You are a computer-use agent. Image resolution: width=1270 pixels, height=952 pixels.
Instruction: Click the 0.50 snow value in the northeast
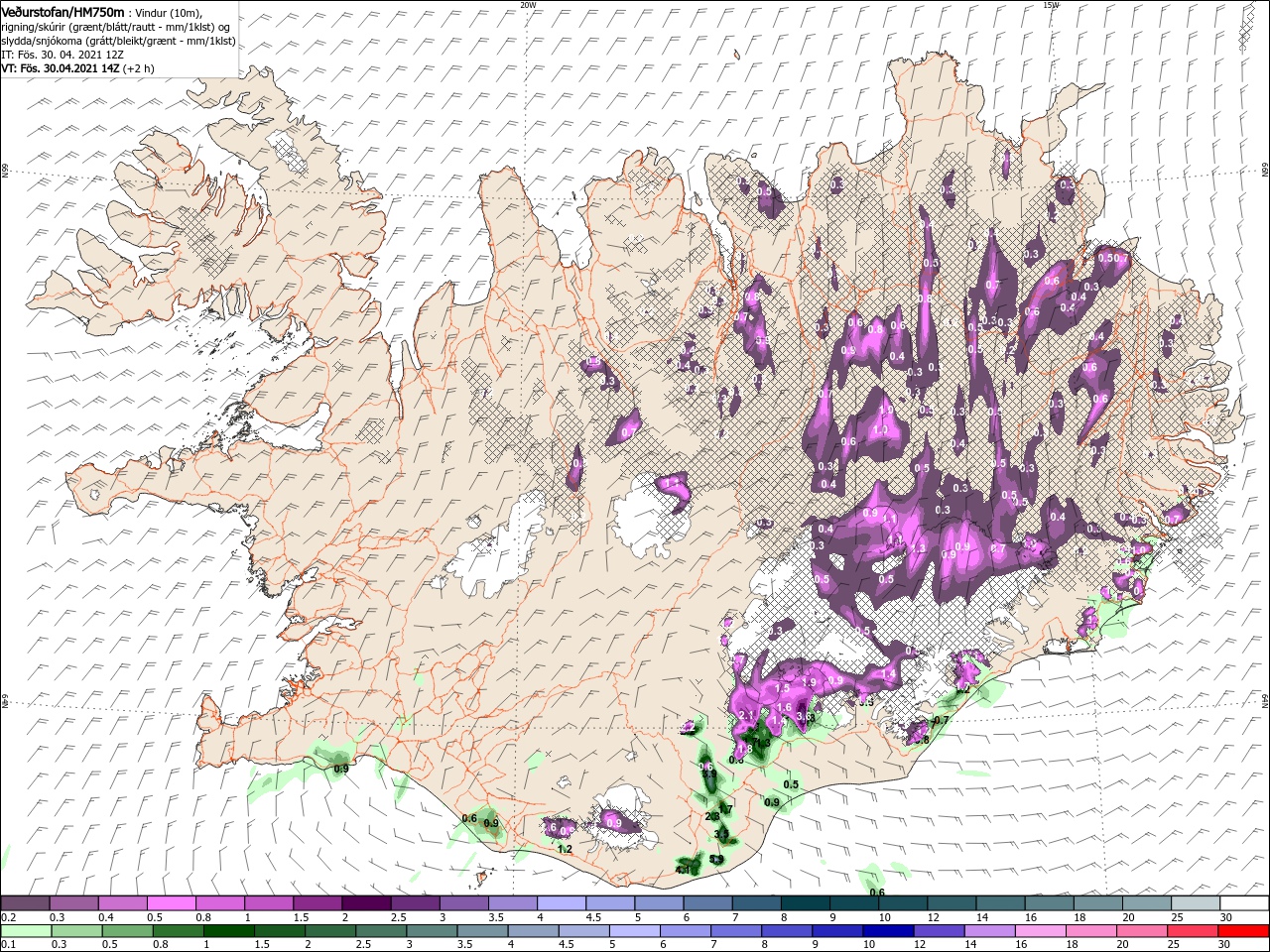(x=1108, y=258)
